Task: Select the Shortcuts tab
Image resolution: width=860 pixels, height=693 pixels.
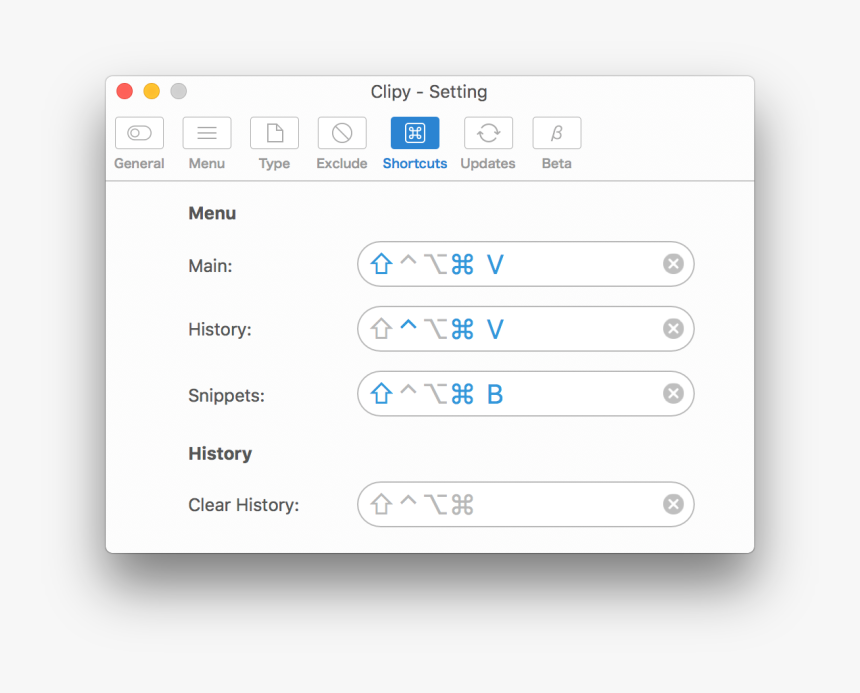Action: point(415,143)
